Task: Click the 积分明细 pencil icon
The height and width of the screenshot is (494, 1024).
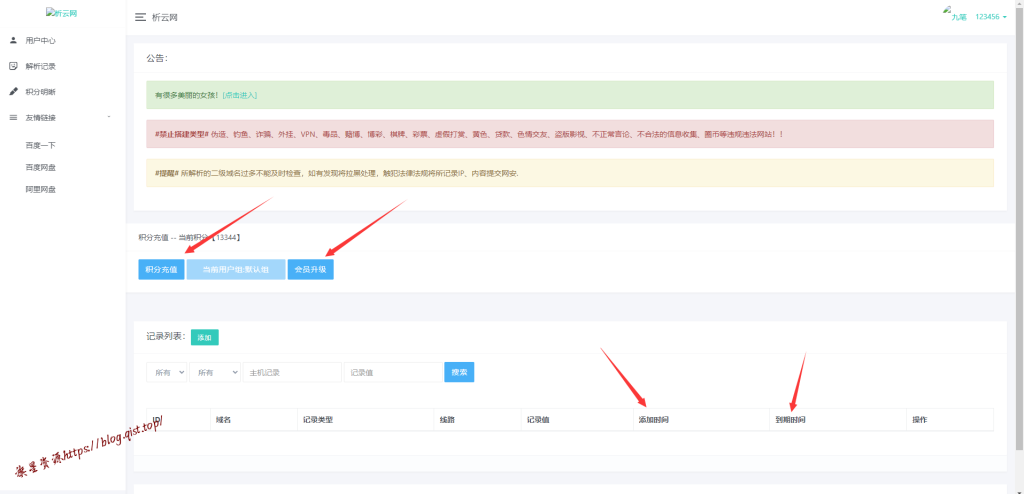Action: [x=13, y=92]
